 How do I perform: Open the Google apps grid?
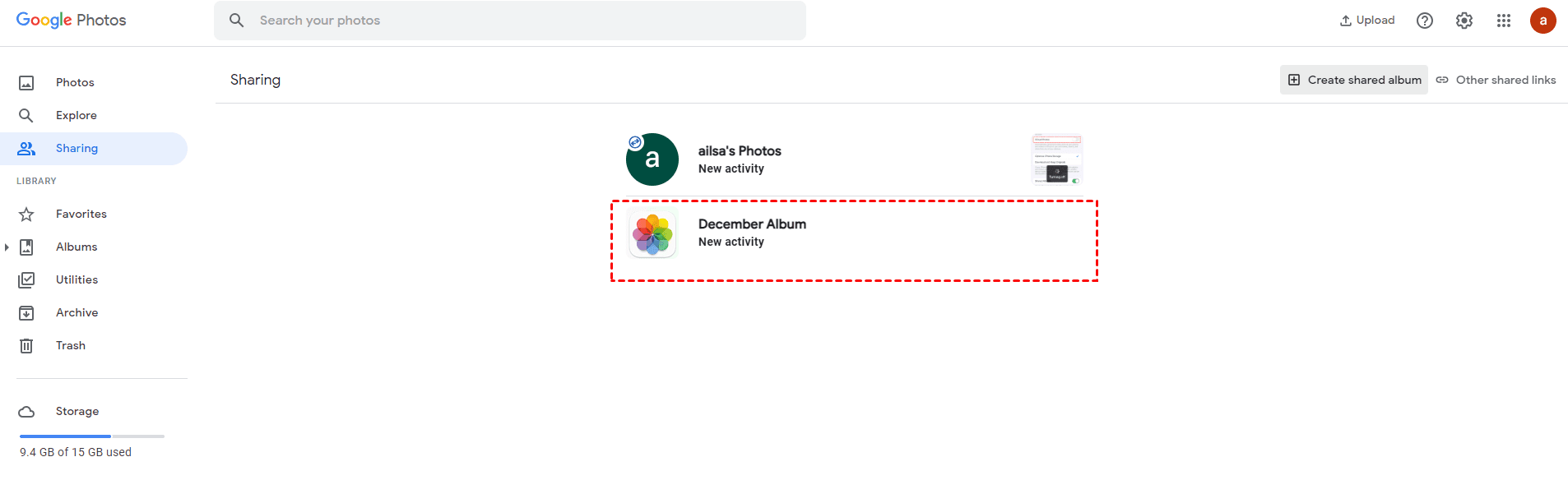[x=1504, y=21]
